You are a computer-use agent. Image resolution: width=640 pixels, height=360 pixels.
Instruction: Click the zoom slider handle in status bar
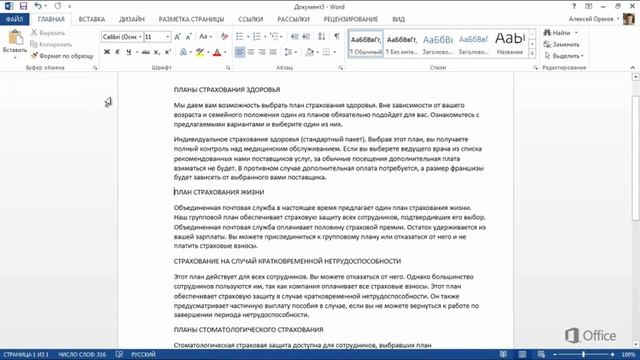(x=583, y=354)
